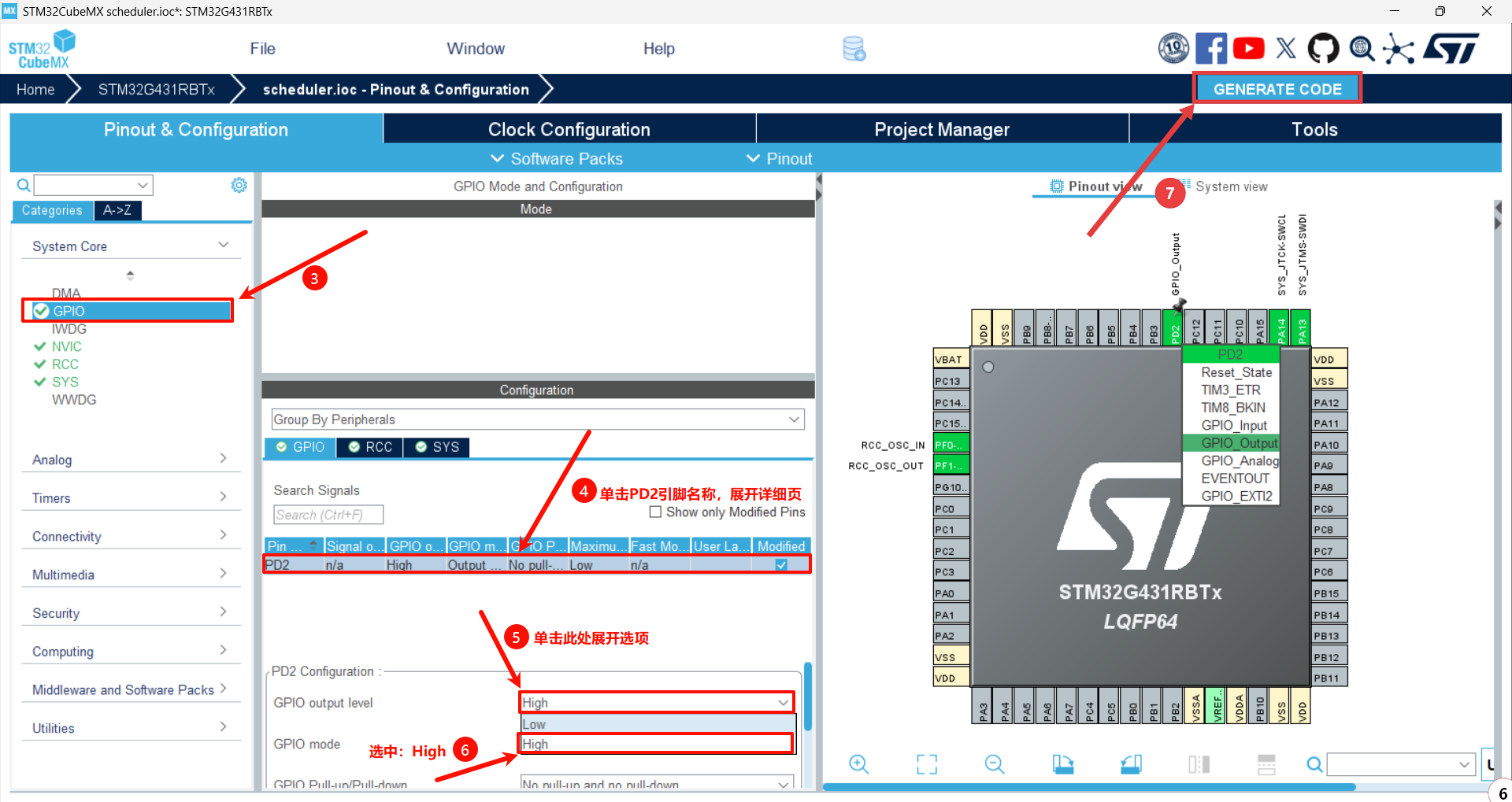Viewport: 1512px width, 802px height.
Task: Click the green PD2 pin on the chip
Action: tap(1174, 328)
